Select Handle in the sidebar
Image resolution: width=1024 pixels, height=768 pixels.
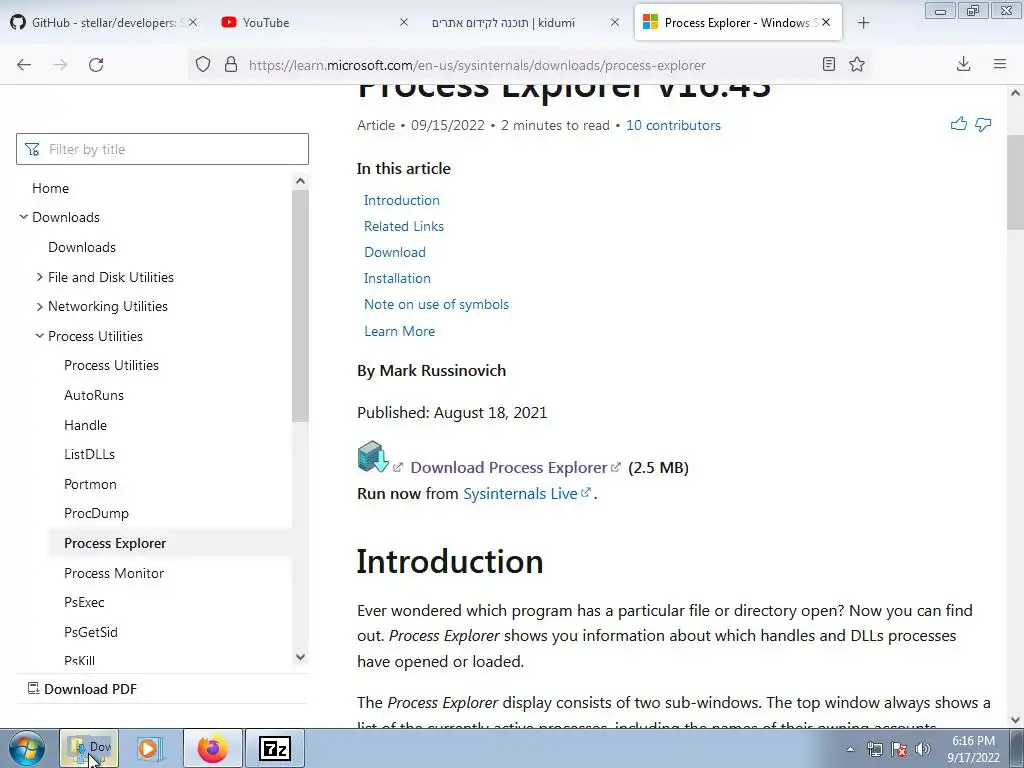[x=85, y=425]
